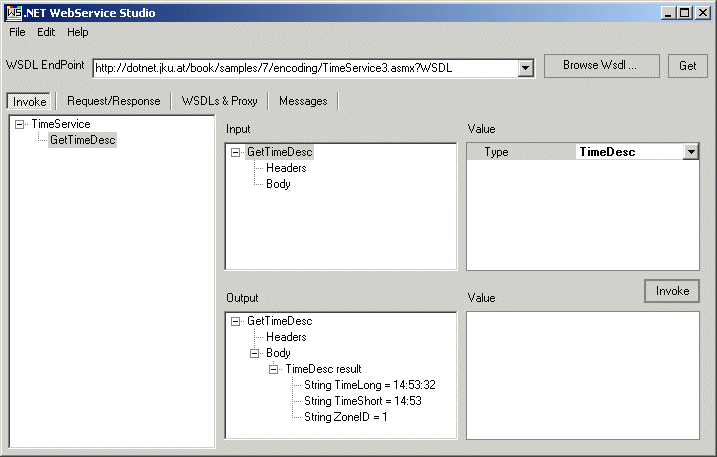Select GetTimeDesc in the Output tree

(280, 321)
